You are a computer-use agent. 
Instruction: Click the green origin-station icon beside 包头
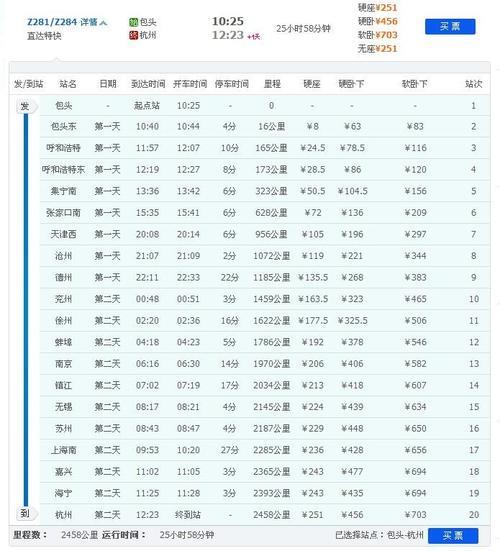click(x=133, y=22)
